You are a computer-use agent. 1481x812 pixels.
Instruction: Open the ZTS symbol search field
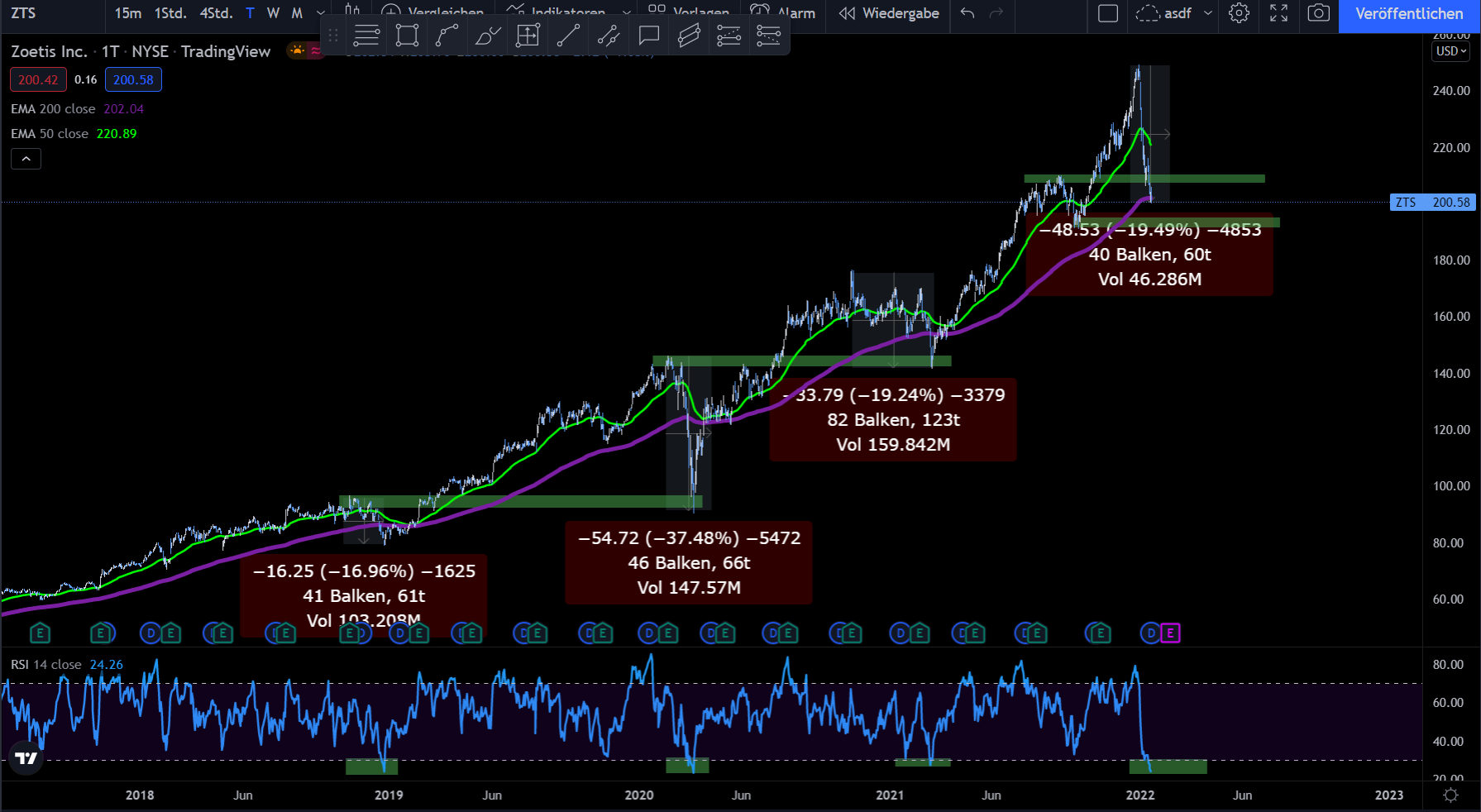coord(51,13)
